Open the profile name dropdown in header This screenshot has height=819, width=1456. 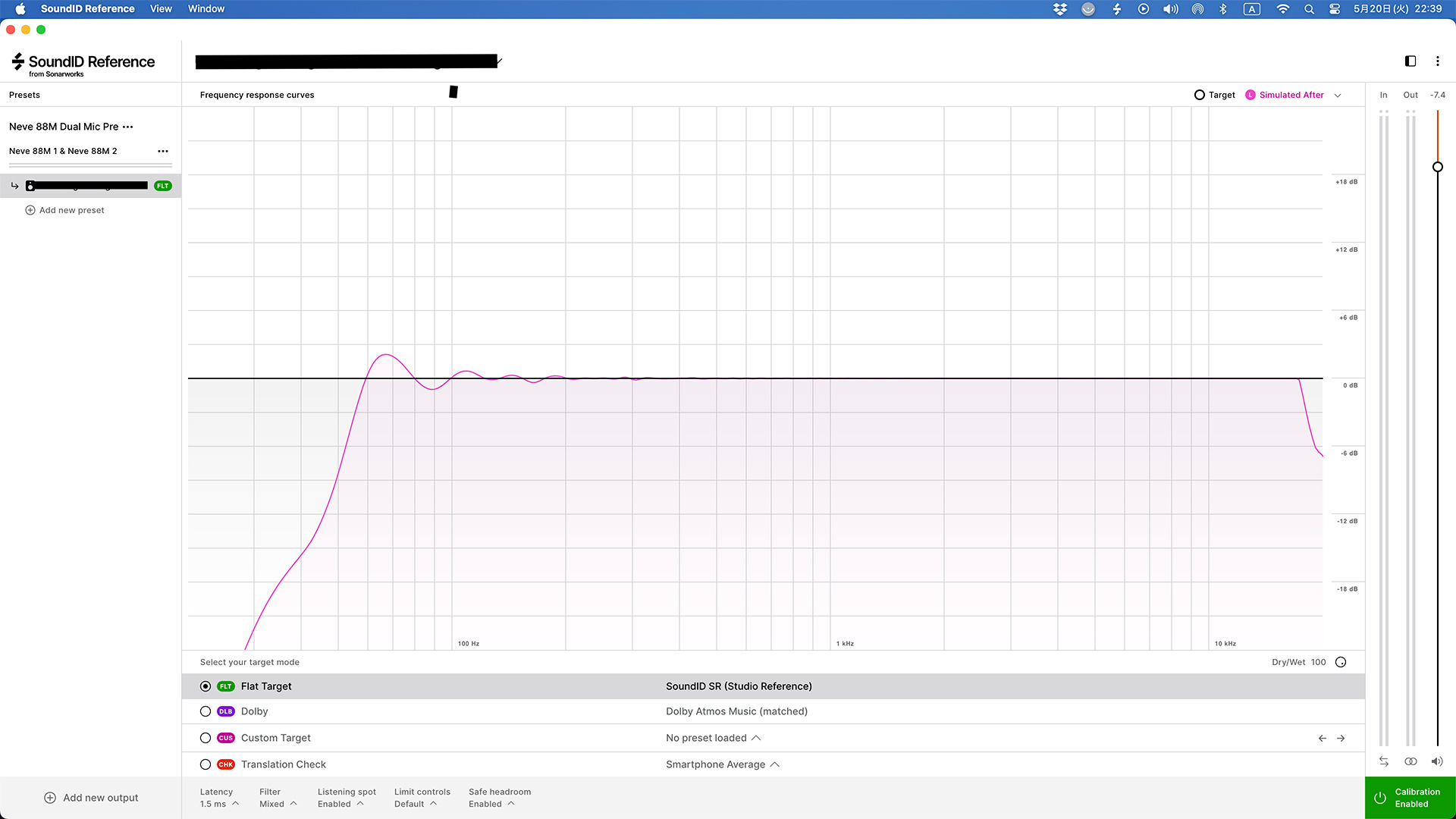(348, 61)
